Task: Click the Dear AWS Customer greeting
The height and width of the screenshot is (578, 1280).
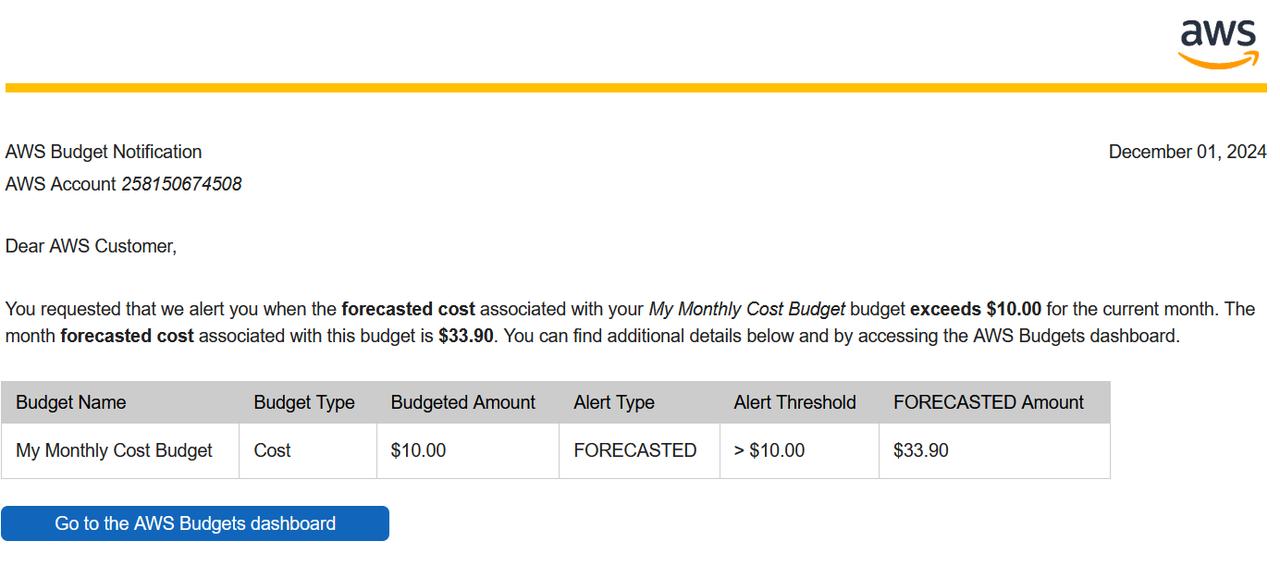Action: coord(91,246)
